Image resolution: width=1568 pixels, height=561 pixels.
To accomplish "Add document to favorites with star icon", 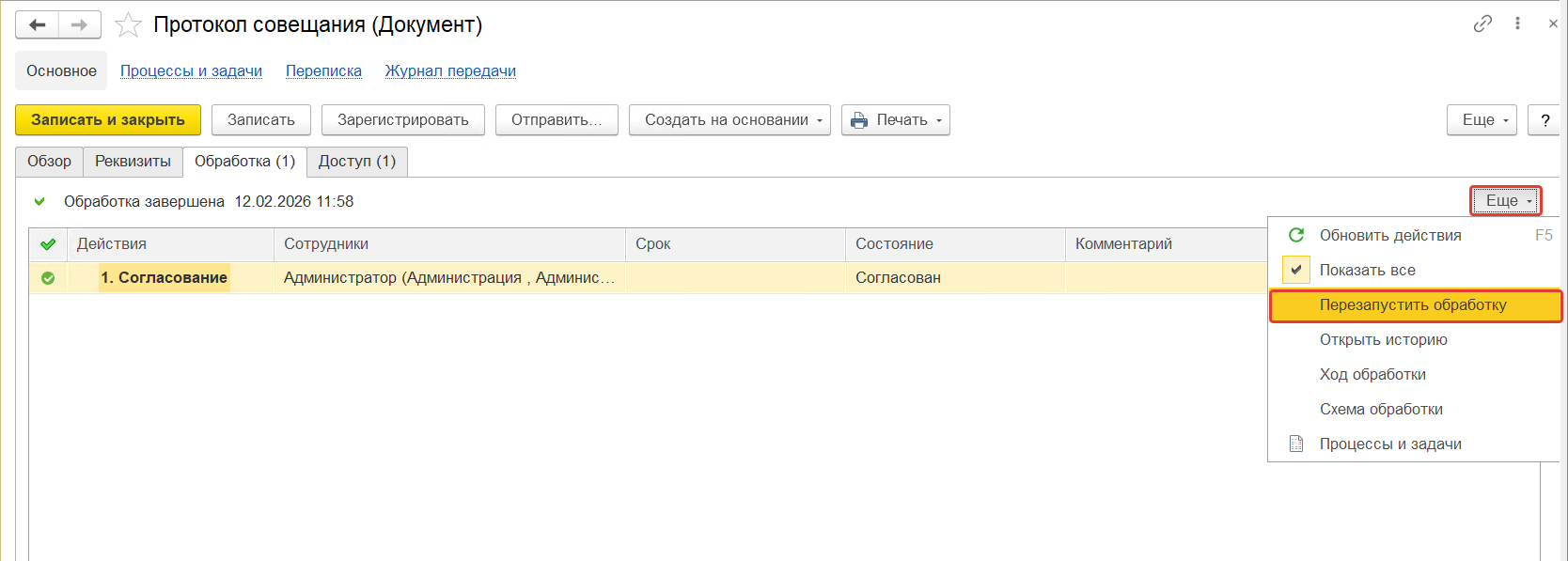I will click(128, 25).
